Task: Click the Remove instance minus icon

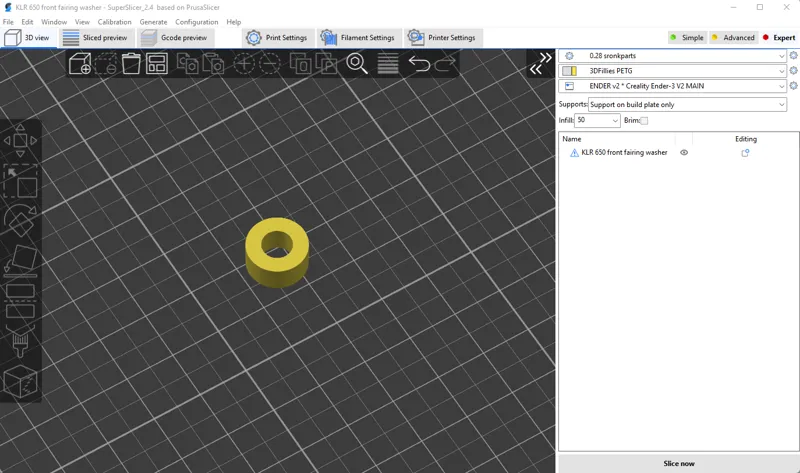Action: click(x=269, y=64)
